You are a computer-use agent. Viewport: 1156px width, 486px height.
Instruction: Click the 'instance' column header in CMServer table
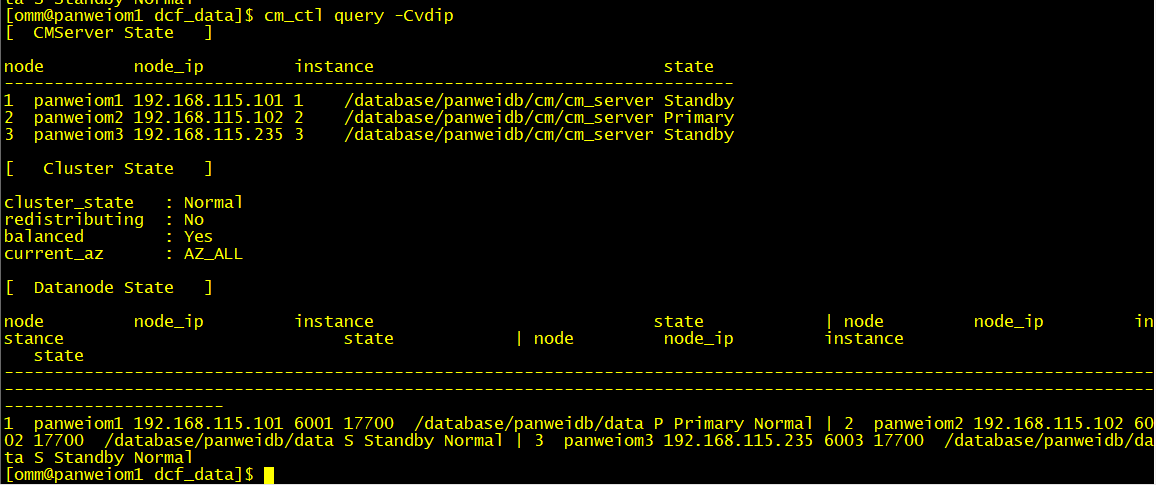(x=333, y=67)
